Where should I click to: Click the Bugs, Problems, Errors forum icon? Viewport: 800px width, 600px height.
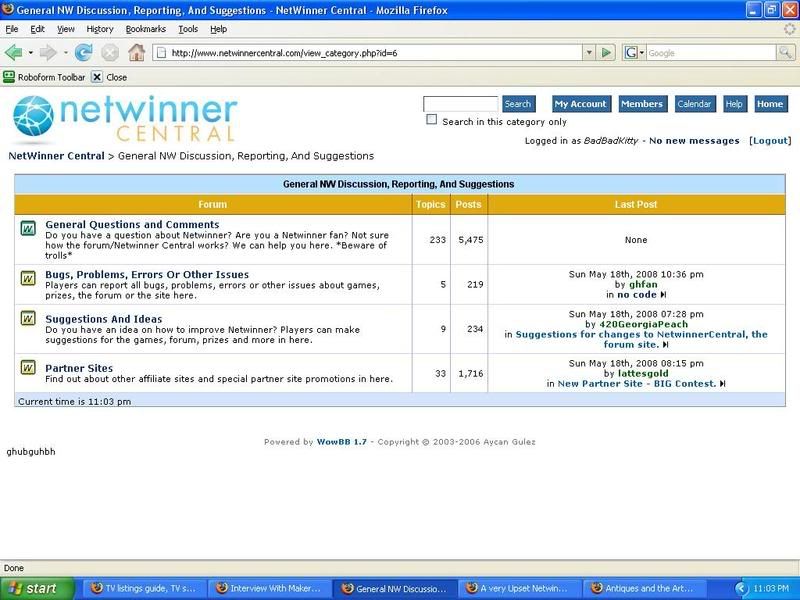pos(28,278)
